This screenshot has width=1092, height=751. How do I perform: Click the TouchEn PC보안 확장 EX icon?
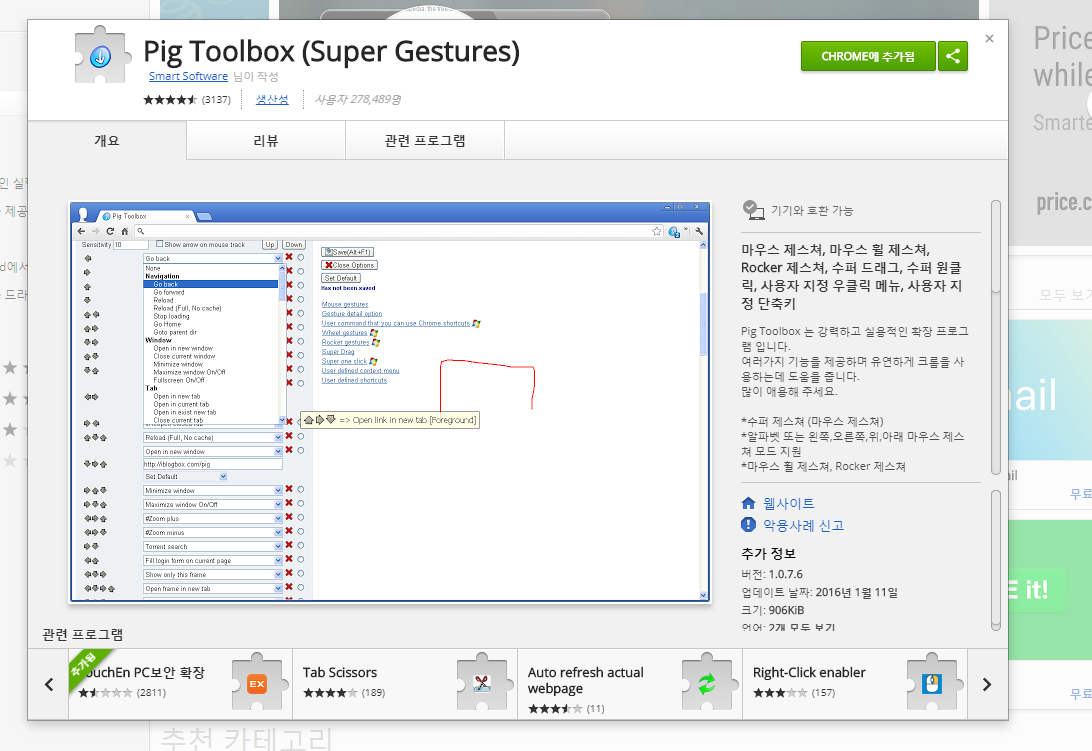tap(258, 683)
